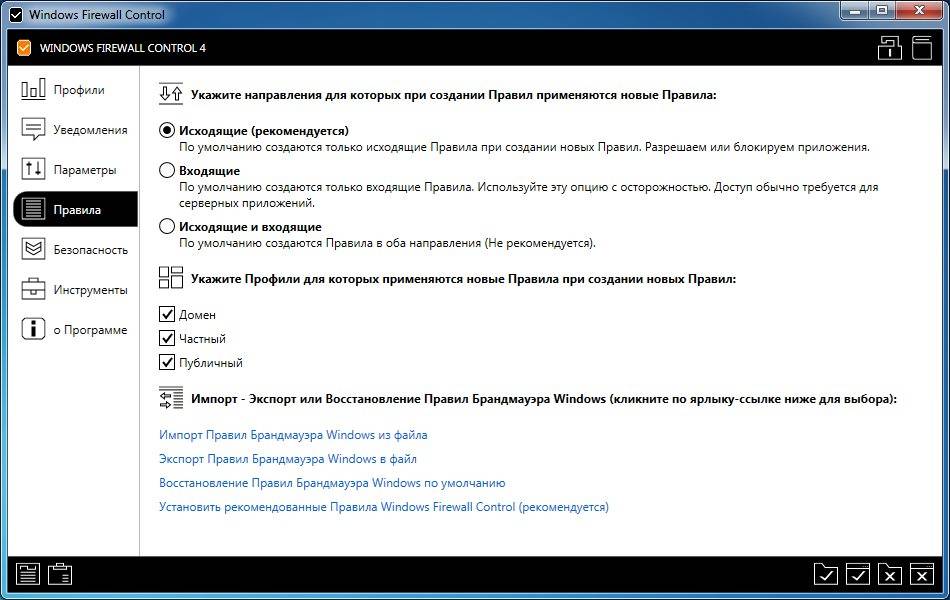This screenshot has width=950, height=600.
Task: Open the Профили section icon
Action: pos(33,89)
